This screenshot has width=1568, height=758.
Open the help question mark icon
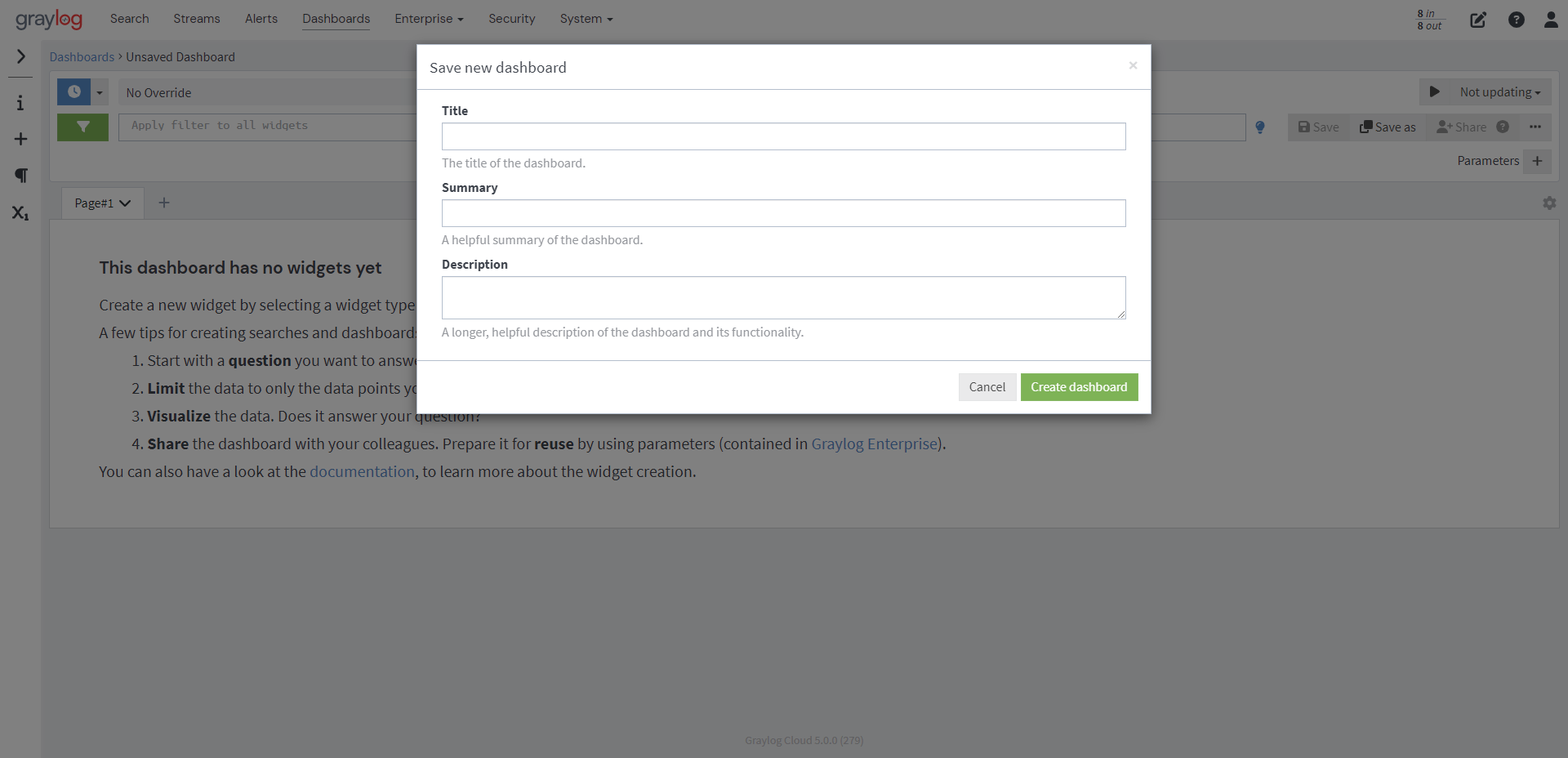(x=1517, y=20)
